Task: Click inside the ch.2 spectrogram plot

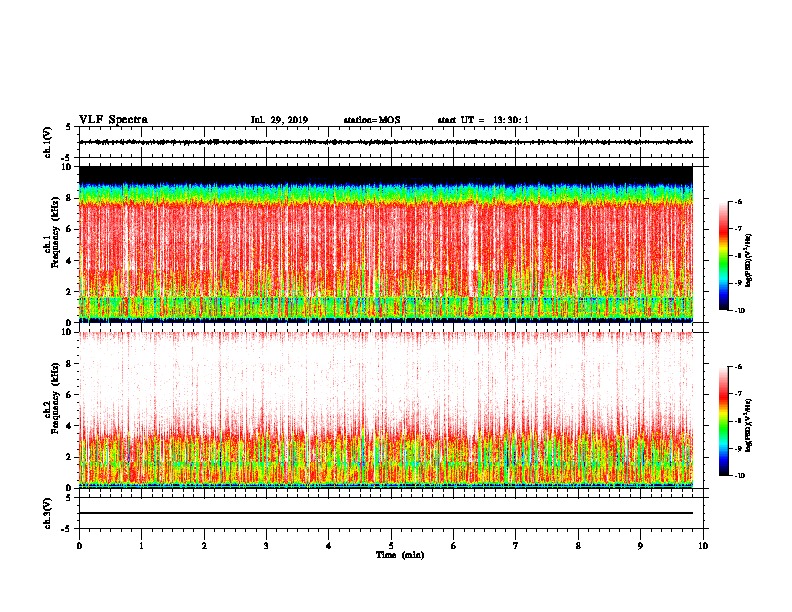Action: pyautogui.click(x=386, y=410)
